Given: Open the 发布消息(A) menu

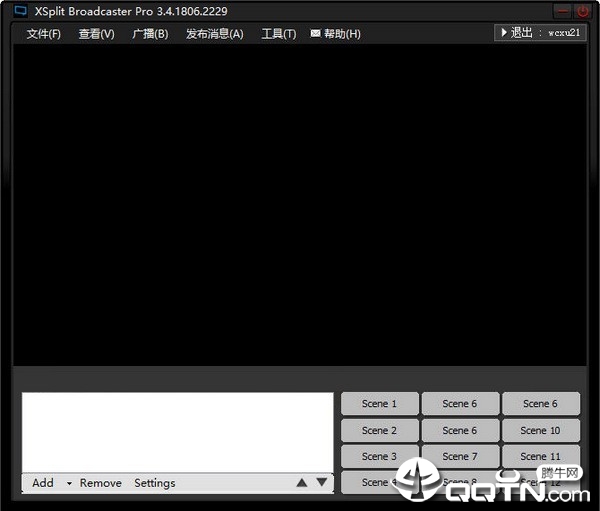Looking at the screenshot, I should tap(215, 34).
